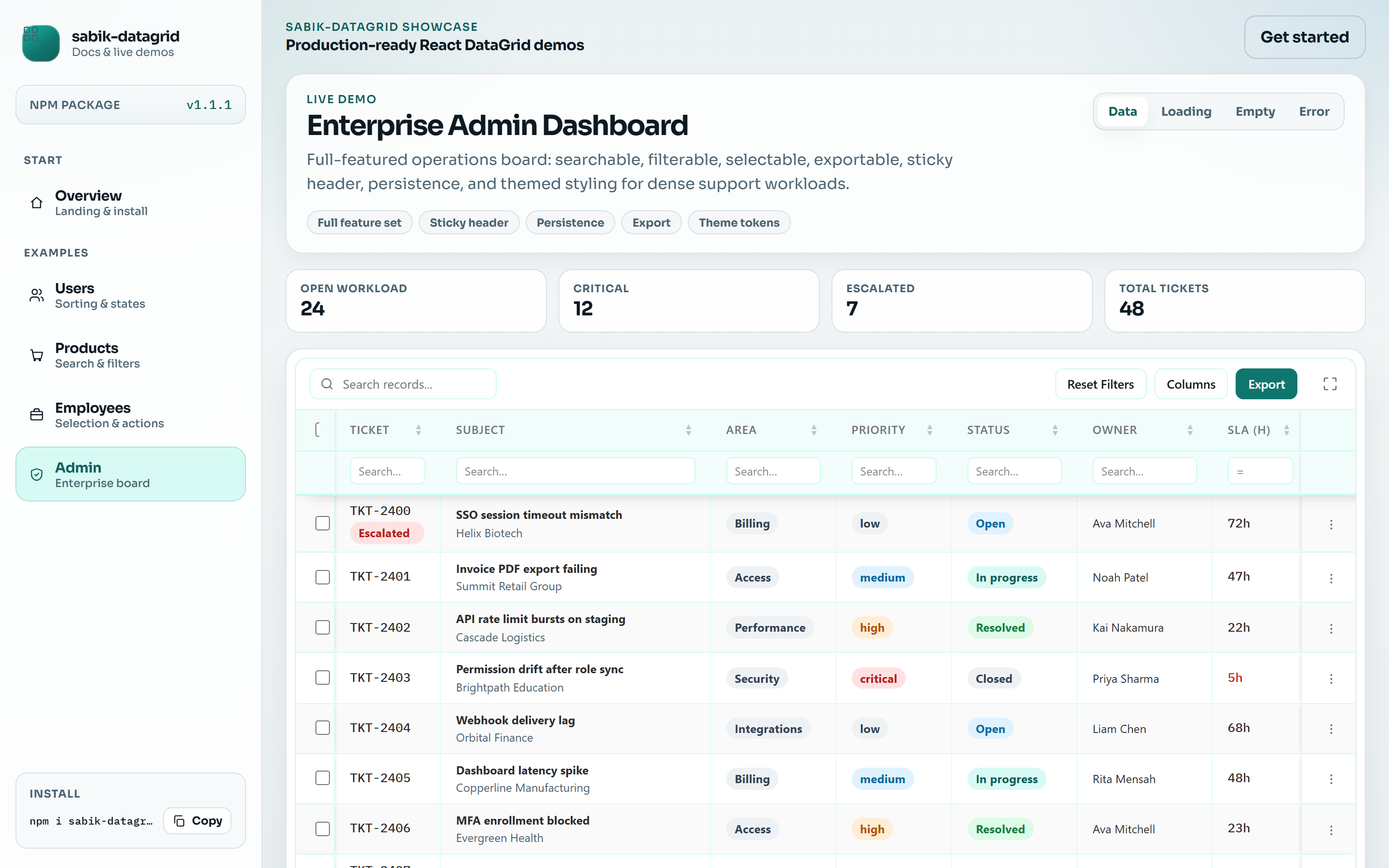1389x868 pixels.
Task: Tick the TKT-2406 row checkbox
Action: [x=323, y=828]
